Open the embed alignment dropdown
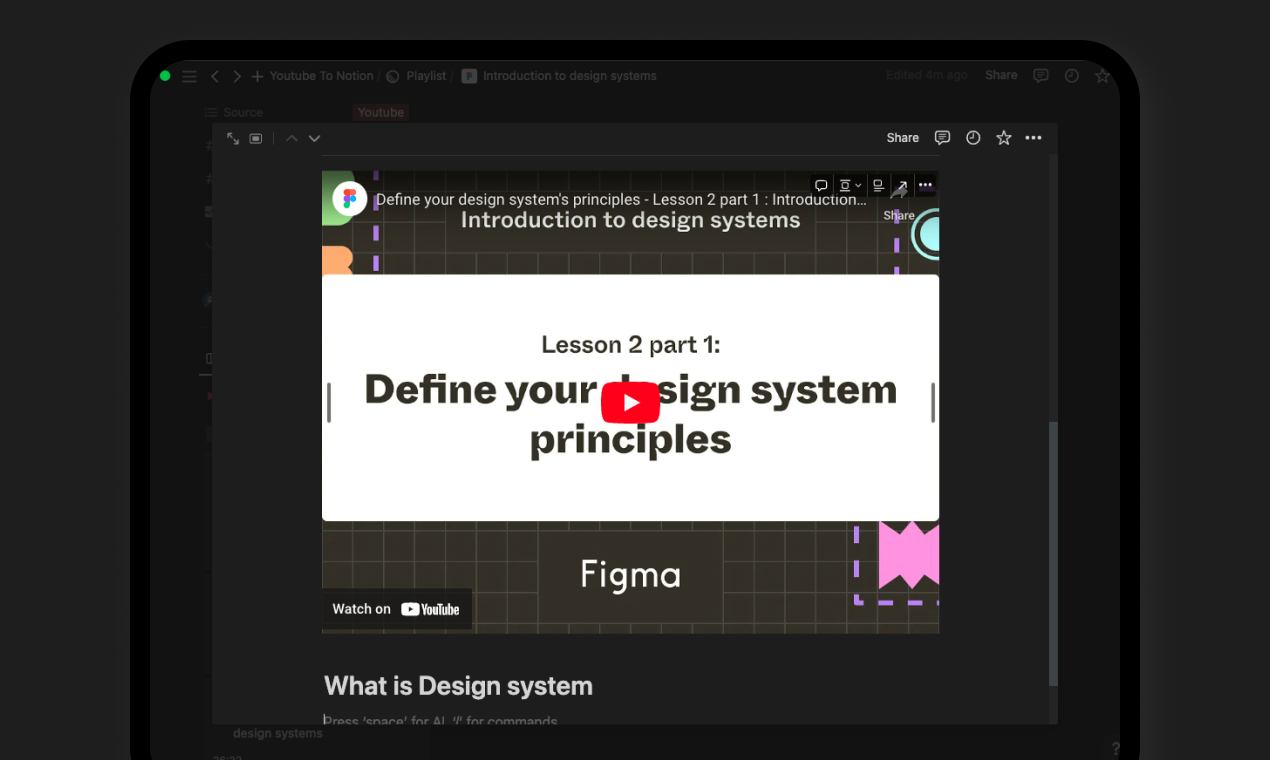Screen dimensions: 1270x760 tap(850, 185)
